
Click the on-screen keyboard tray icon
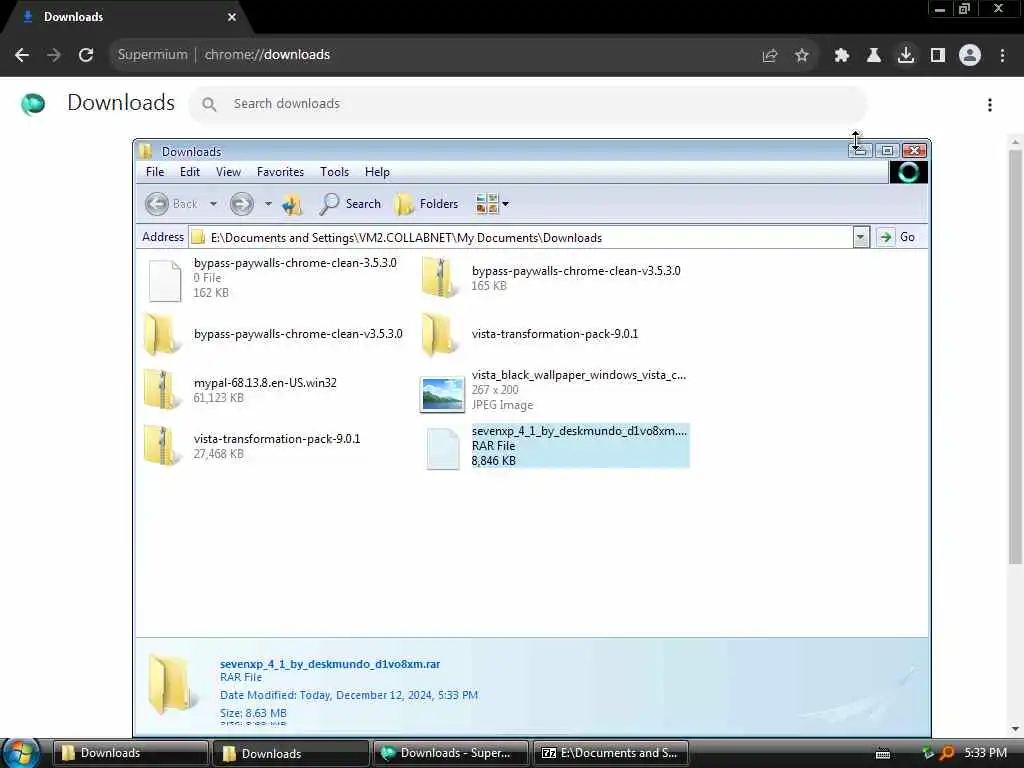[883, 754]
